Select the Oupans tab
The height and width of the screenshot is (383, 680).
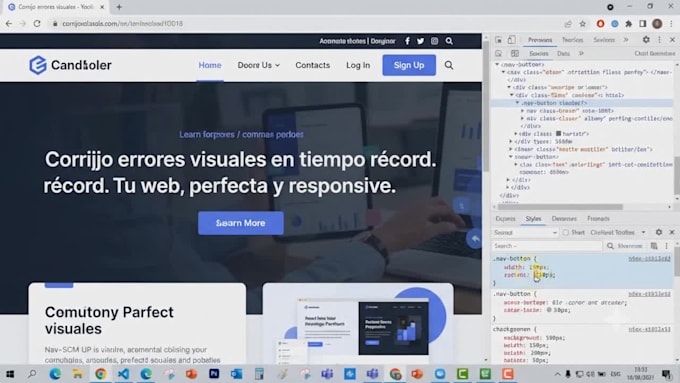tap(506, 219)
